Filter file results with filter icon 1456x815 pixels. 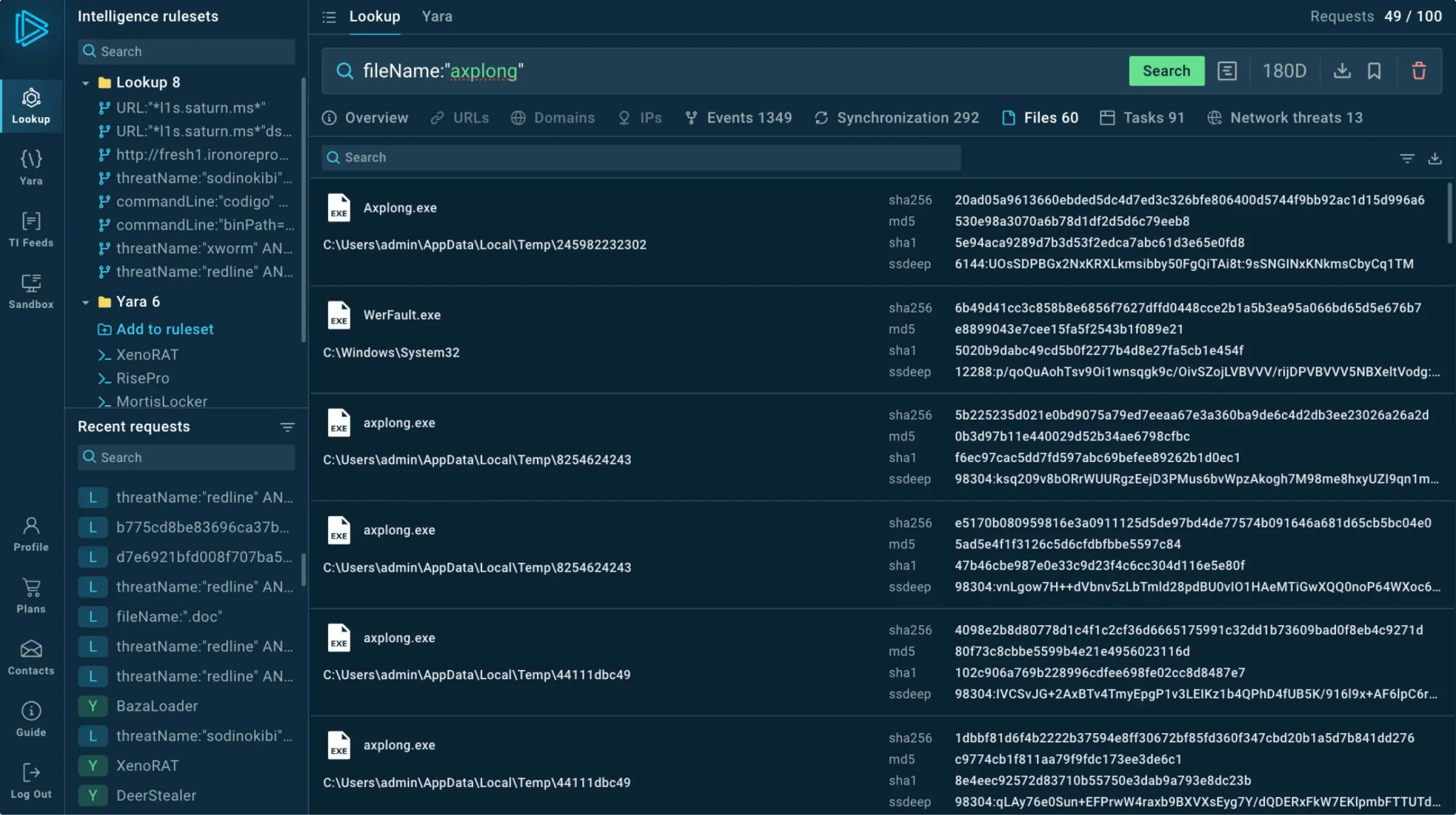pos(1407,158)
